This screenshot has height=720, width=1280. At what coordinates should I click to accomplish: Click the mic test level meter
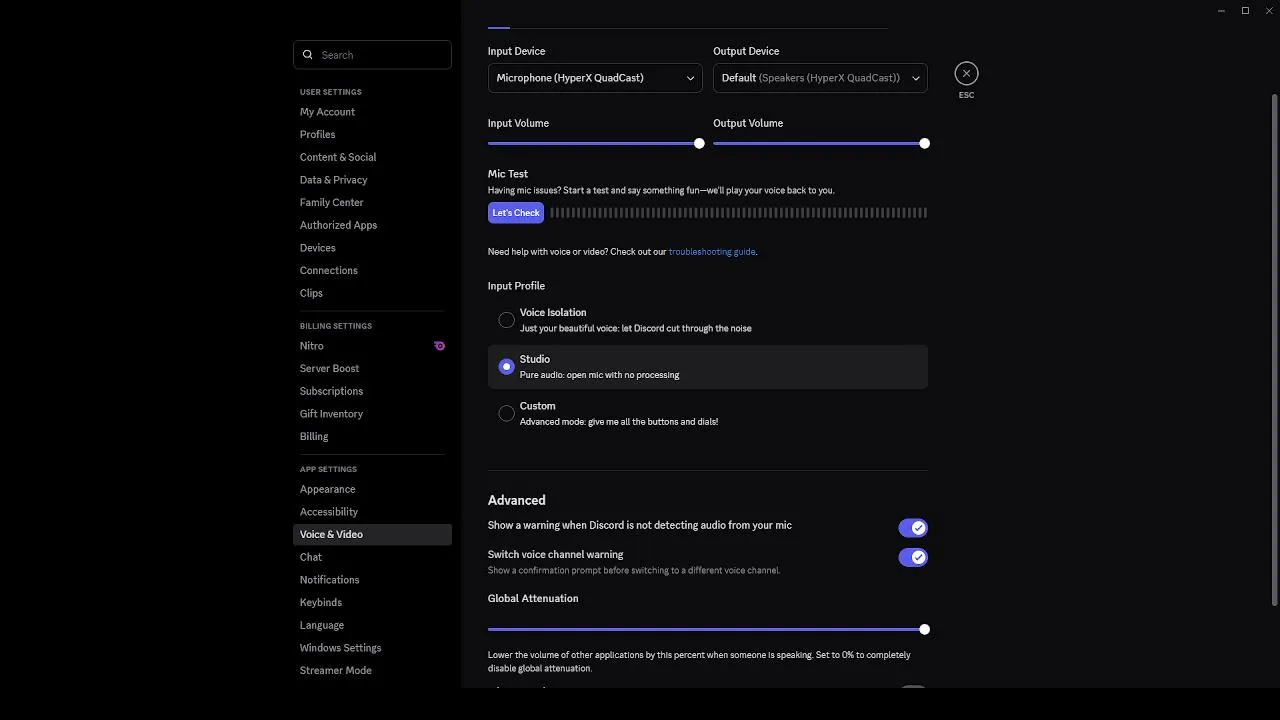(738, 213)
